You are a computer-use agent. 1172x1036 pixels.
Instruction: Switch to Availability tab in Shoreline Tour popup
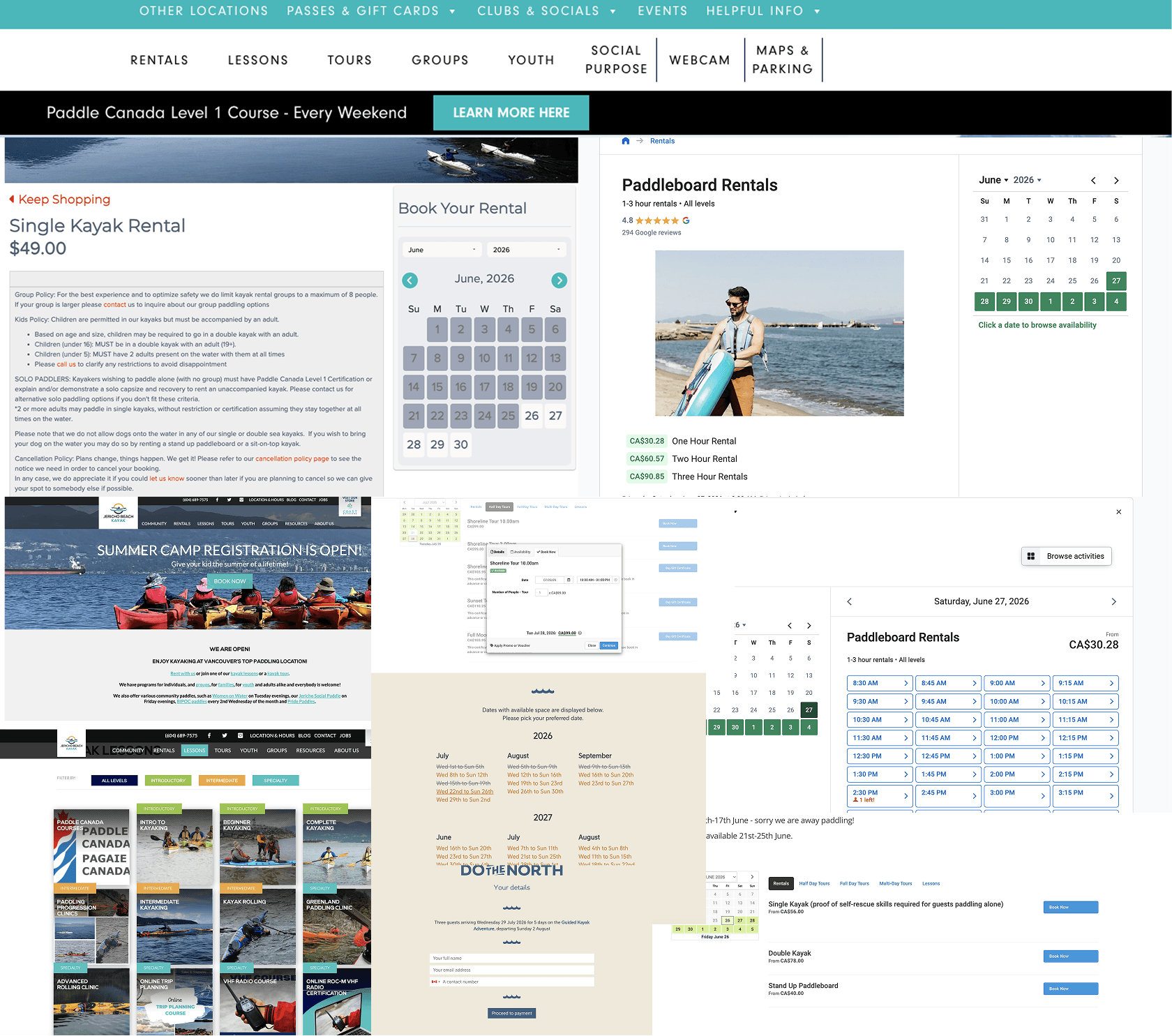pyautogui.click(x=520, y=552)
